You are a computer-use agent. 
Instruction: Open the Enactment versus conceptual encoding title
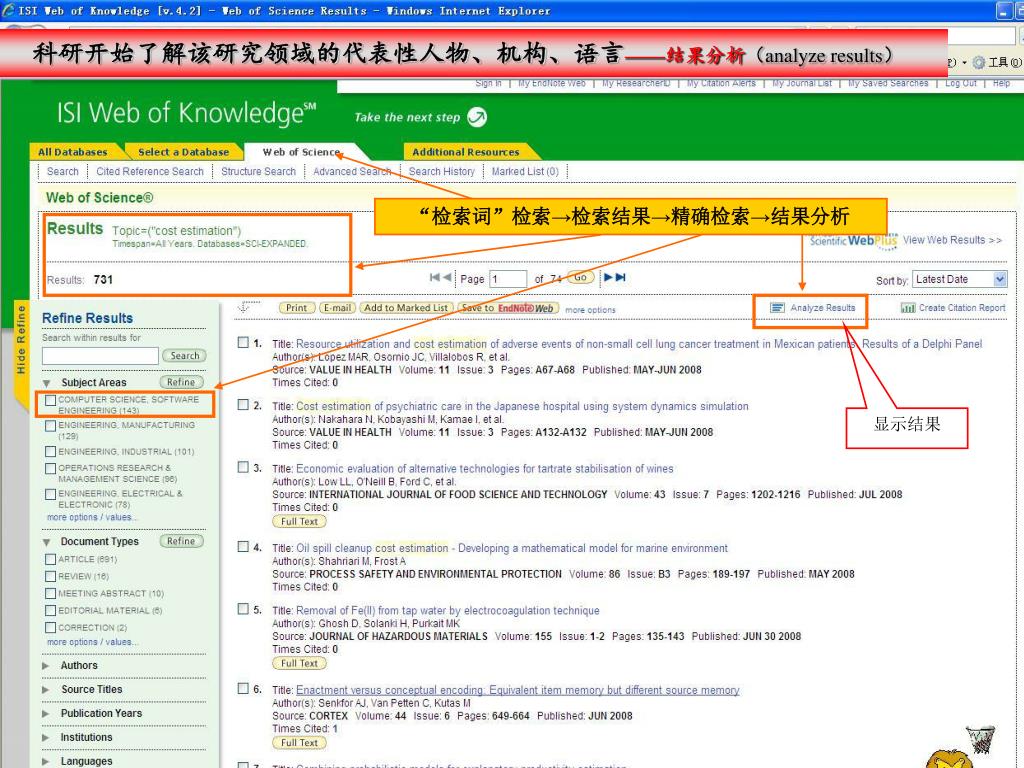coord(518,690)
